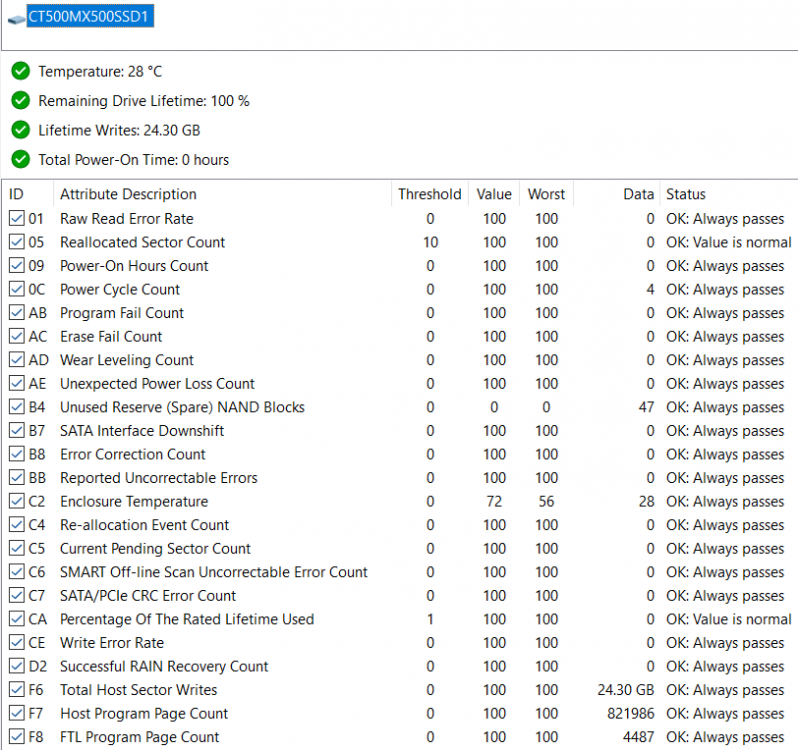The height and width of the screenshot is (750, 798).
Task: Toggle checkbox for Wear Leveling Count
Action: 16,360
